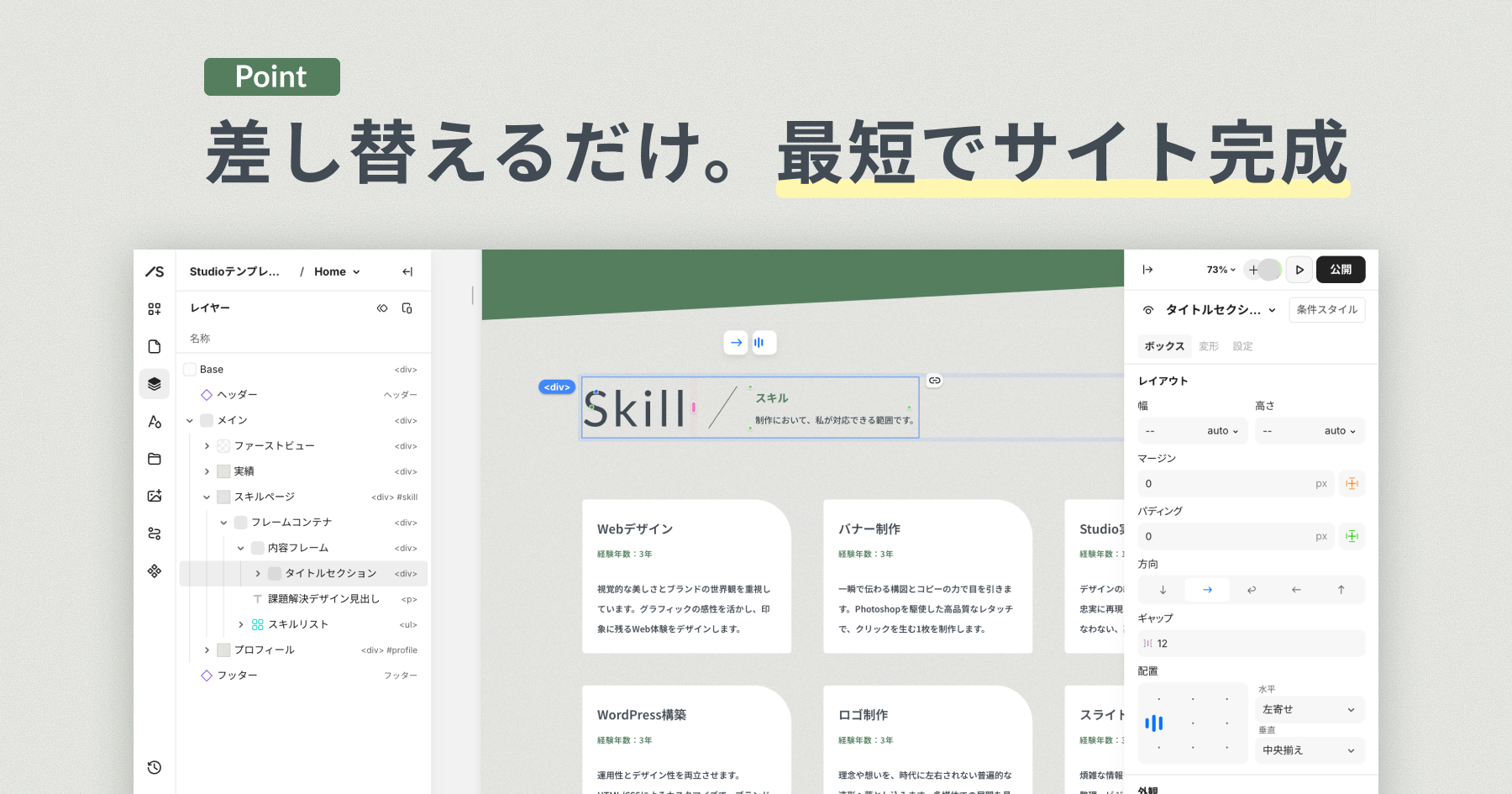This screenshot has height=794, width=1512.
Task: Open the typography styles icon
Action: click(x=155, y=421)
